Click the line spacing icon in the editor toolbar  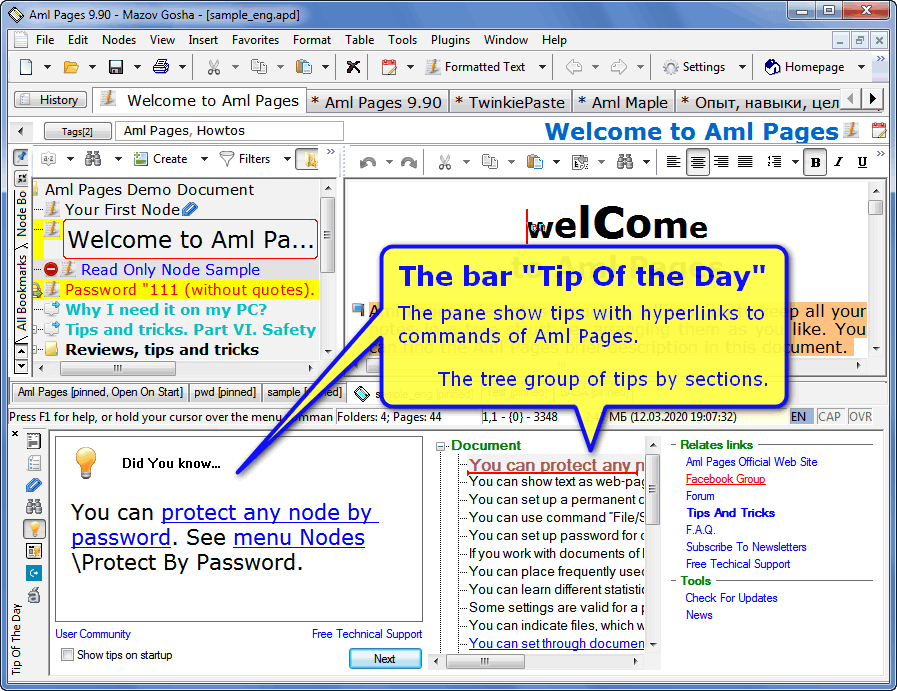tap(775, 162)
